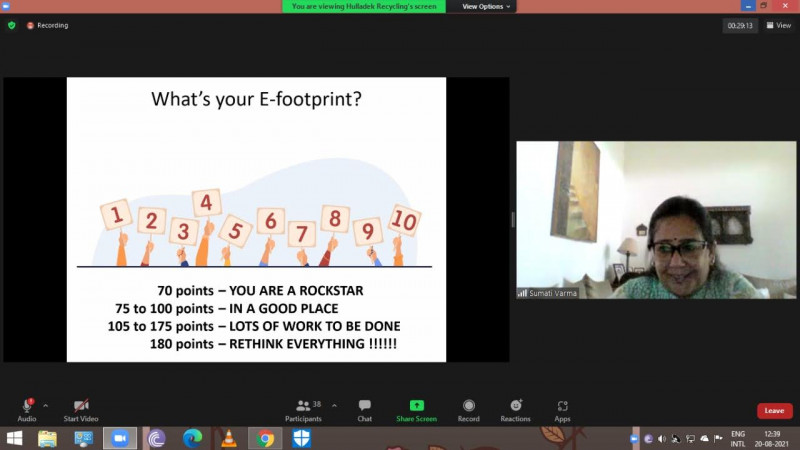Open the View layout menu
Screen dimensions: 800x450
point(778,26)
